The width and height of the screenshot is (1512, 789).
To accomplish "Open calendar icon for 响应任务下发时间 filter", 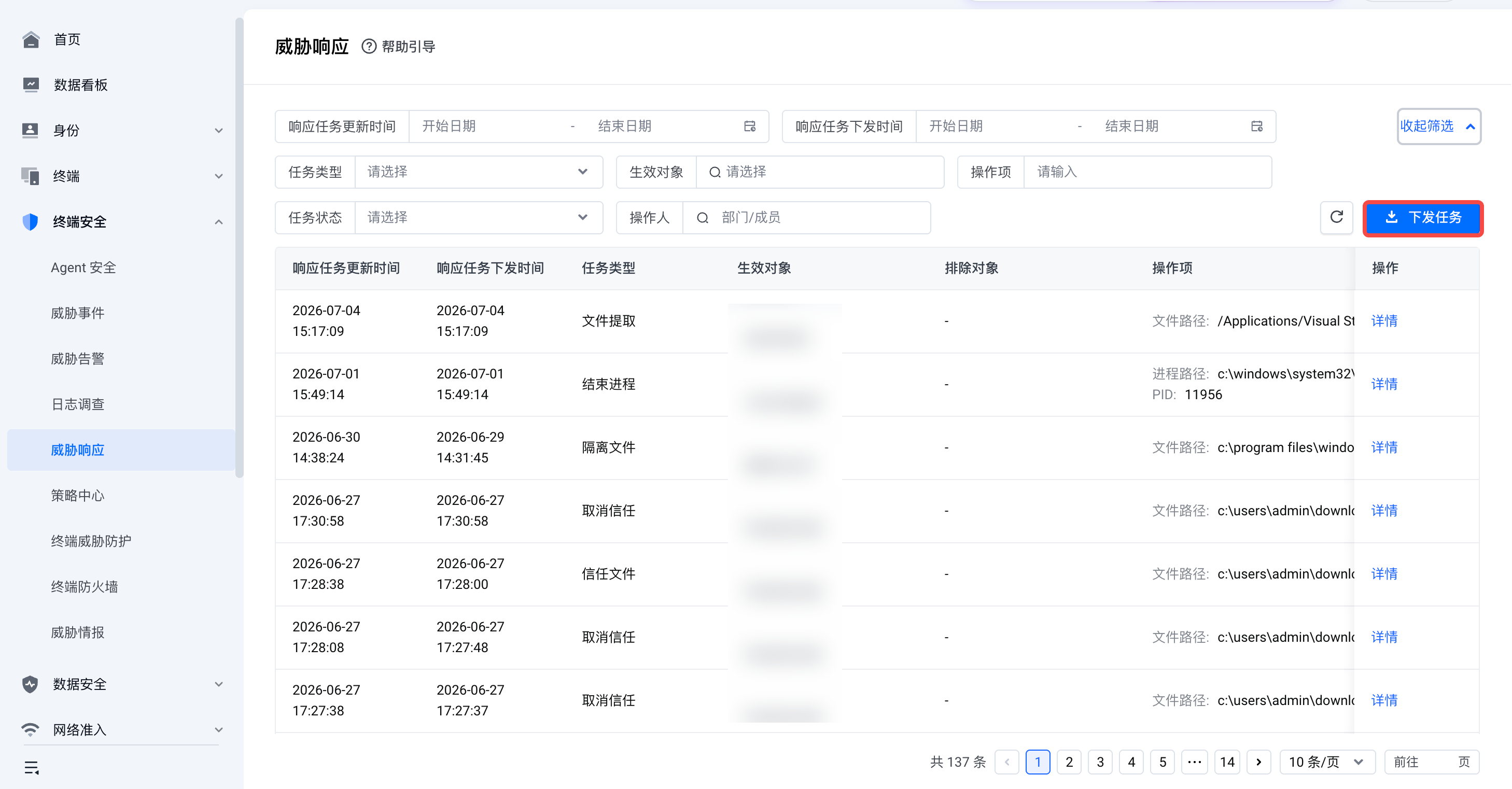I will [x=1257, y=126].
